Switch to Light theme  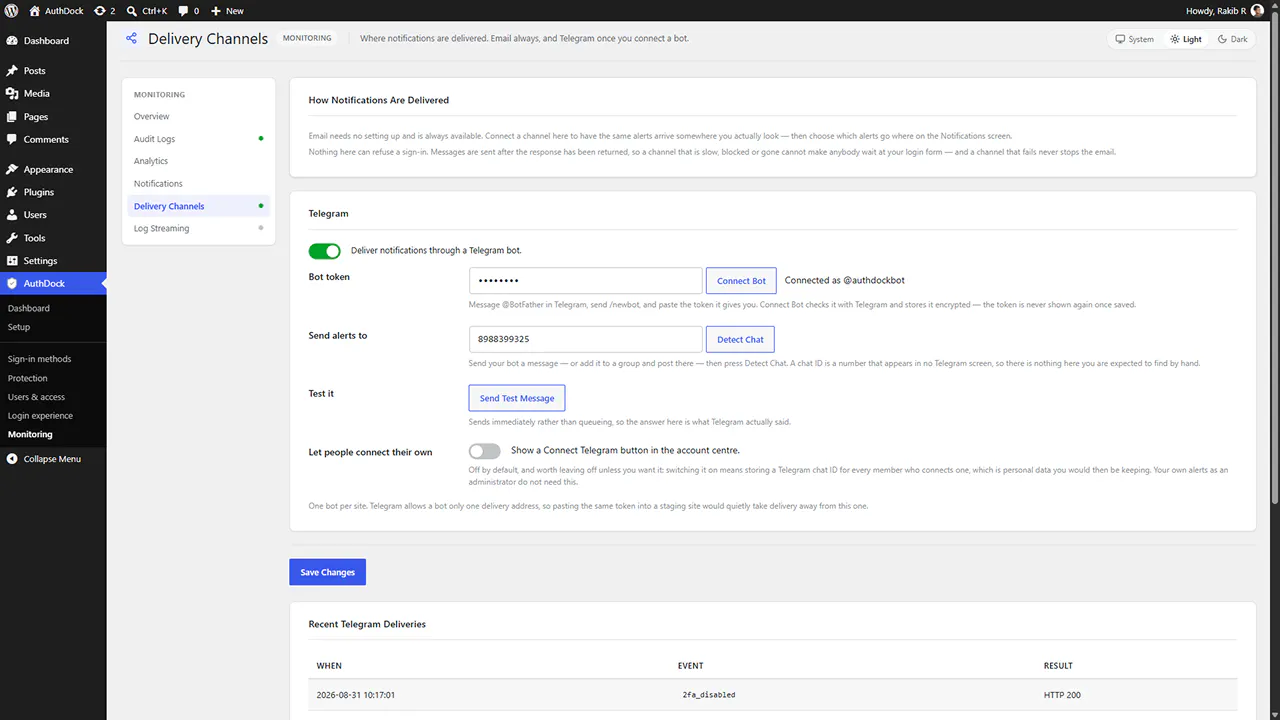click(x=1186, y=40)
